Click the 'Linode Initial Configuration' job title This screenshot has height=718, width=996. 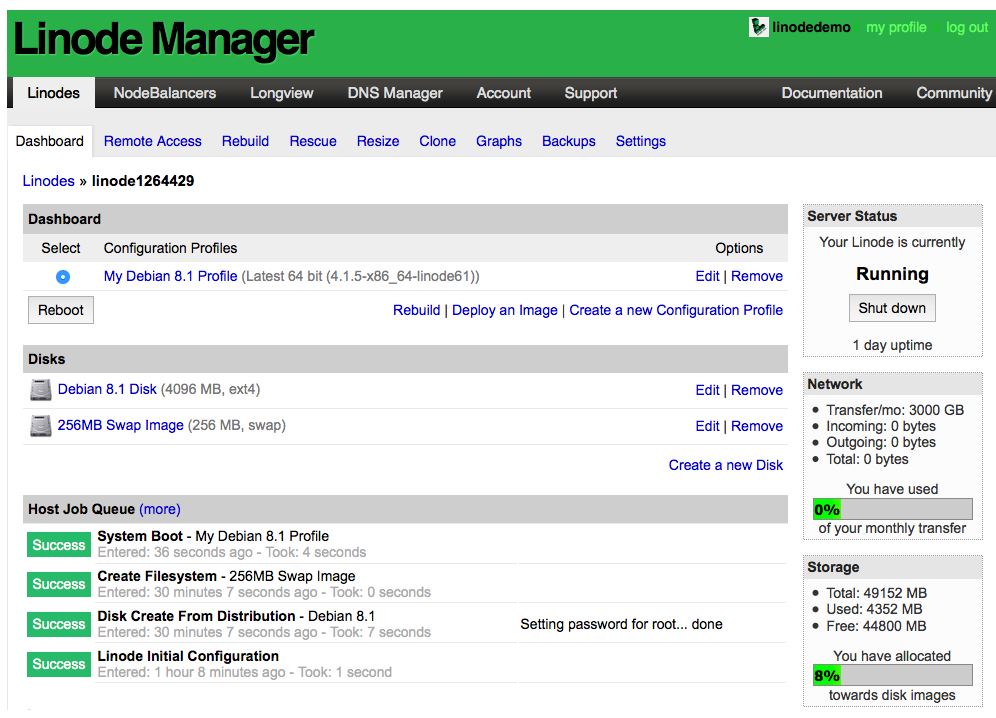[x=188, y=656]
